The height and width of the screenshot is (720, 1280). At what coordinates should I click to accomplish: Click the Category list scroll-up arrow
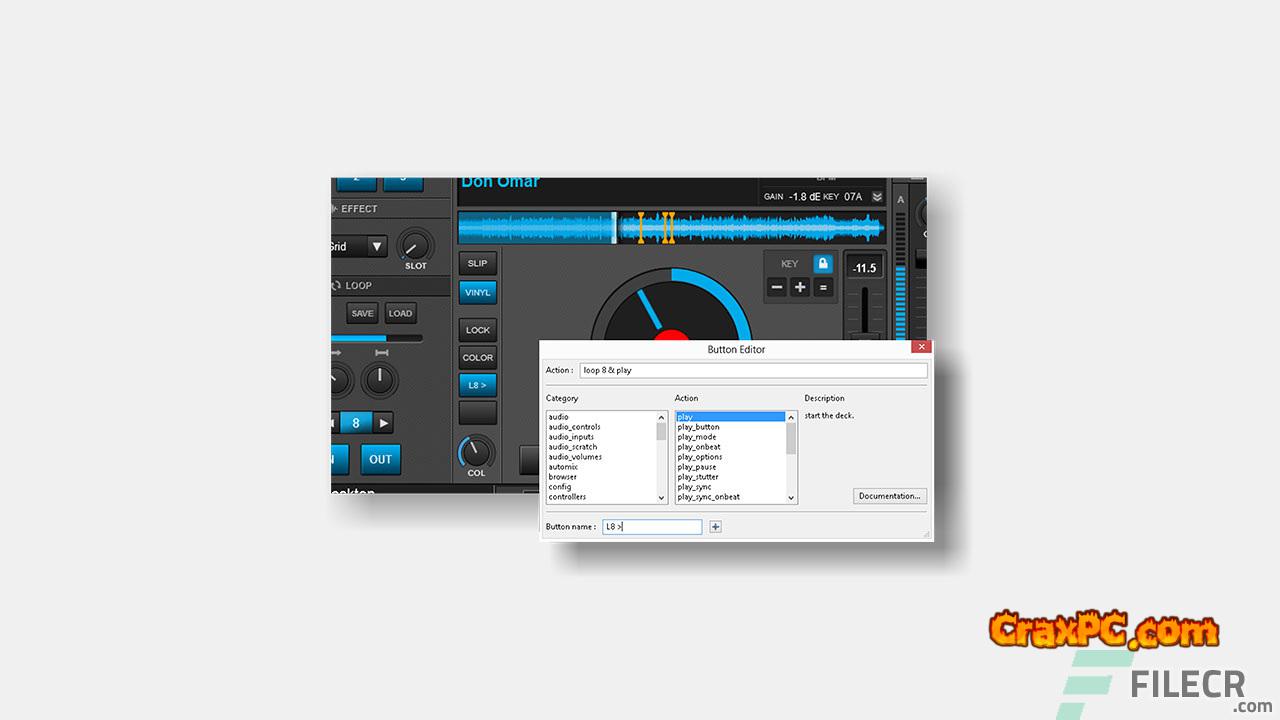click(661, 417)
